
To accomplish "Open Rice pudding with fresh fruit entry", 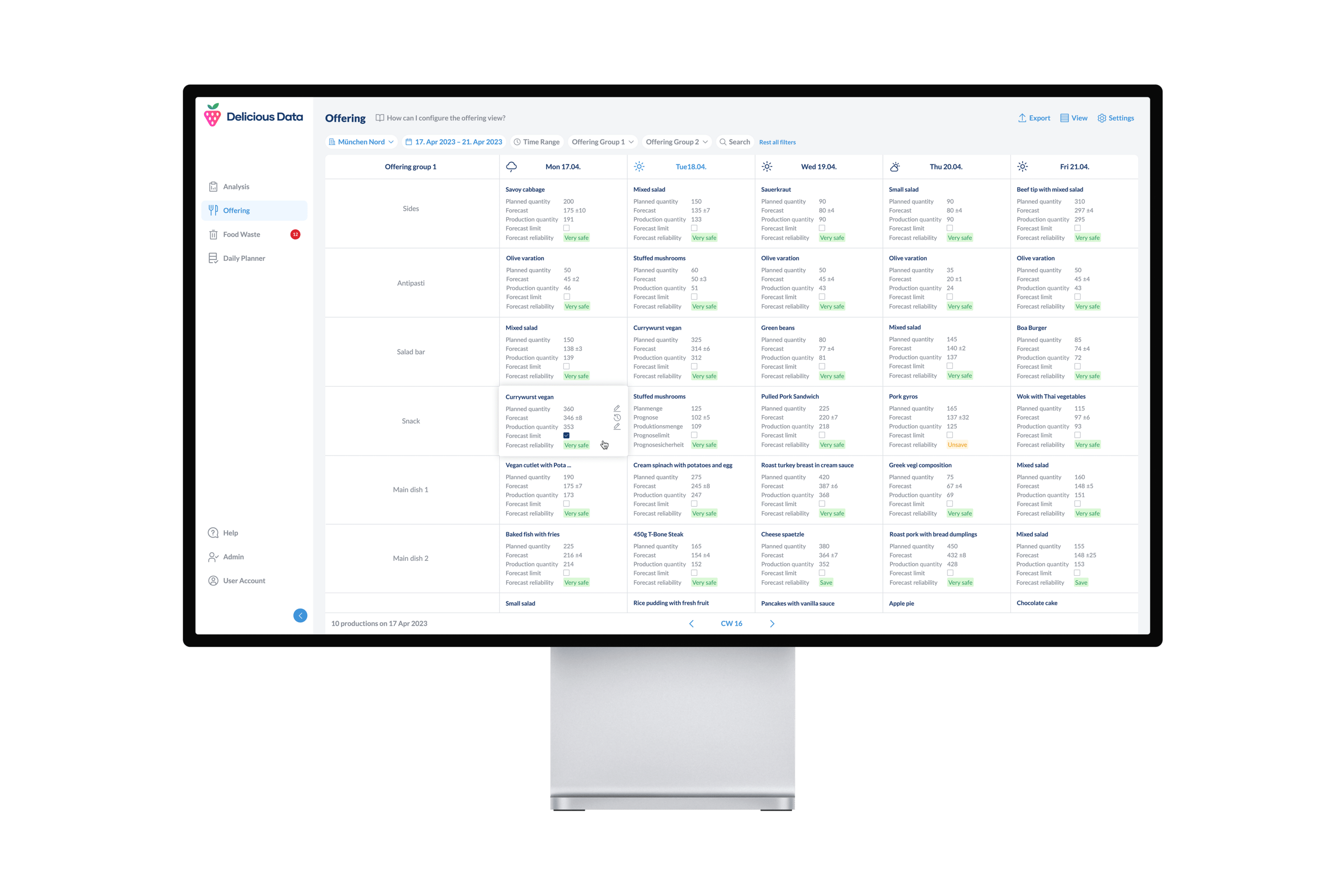I will (x=671, y=603).
